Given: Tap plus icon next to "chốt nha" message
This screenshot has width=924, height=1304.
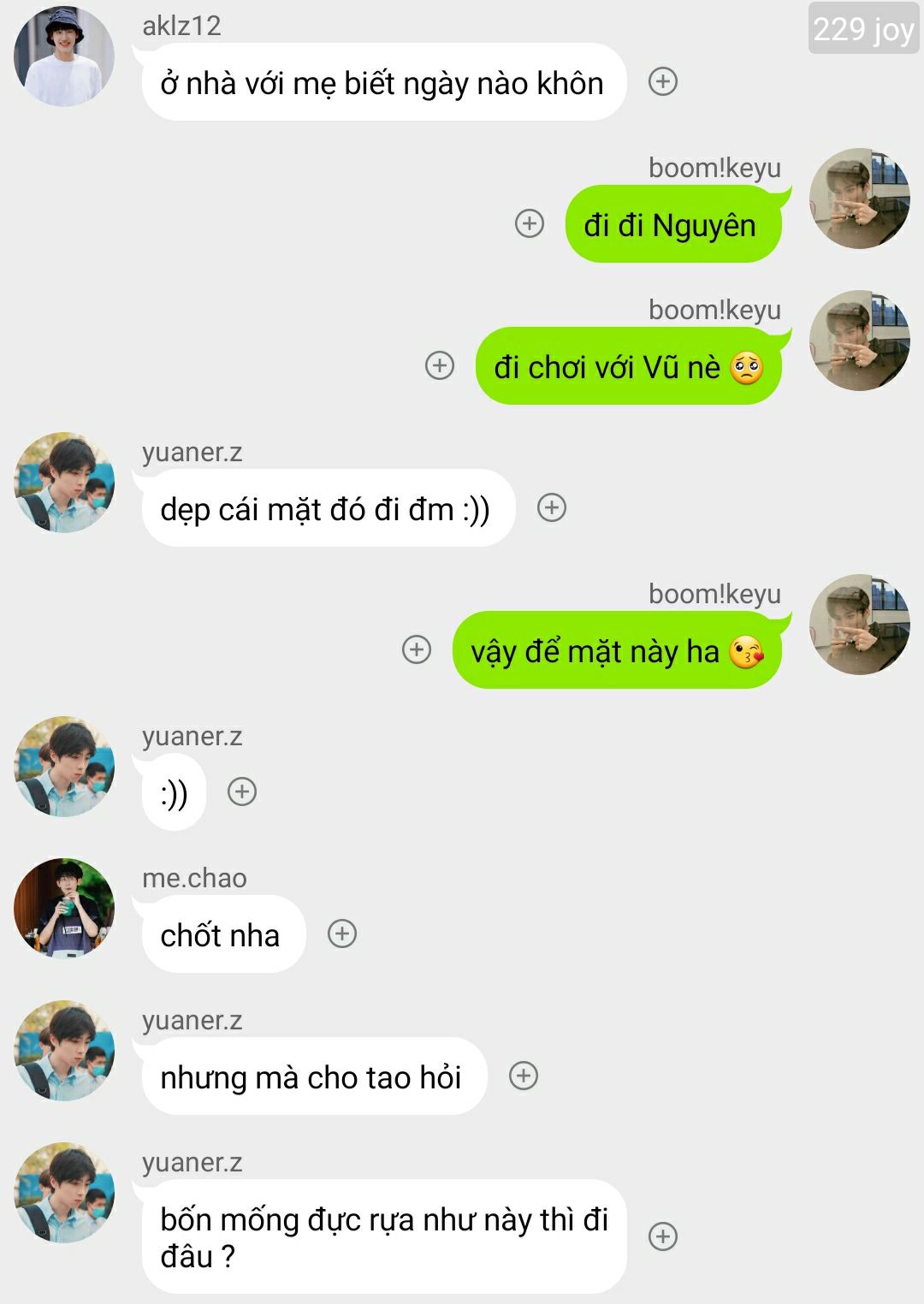Looking at the screenshot, I should [342, 934].
